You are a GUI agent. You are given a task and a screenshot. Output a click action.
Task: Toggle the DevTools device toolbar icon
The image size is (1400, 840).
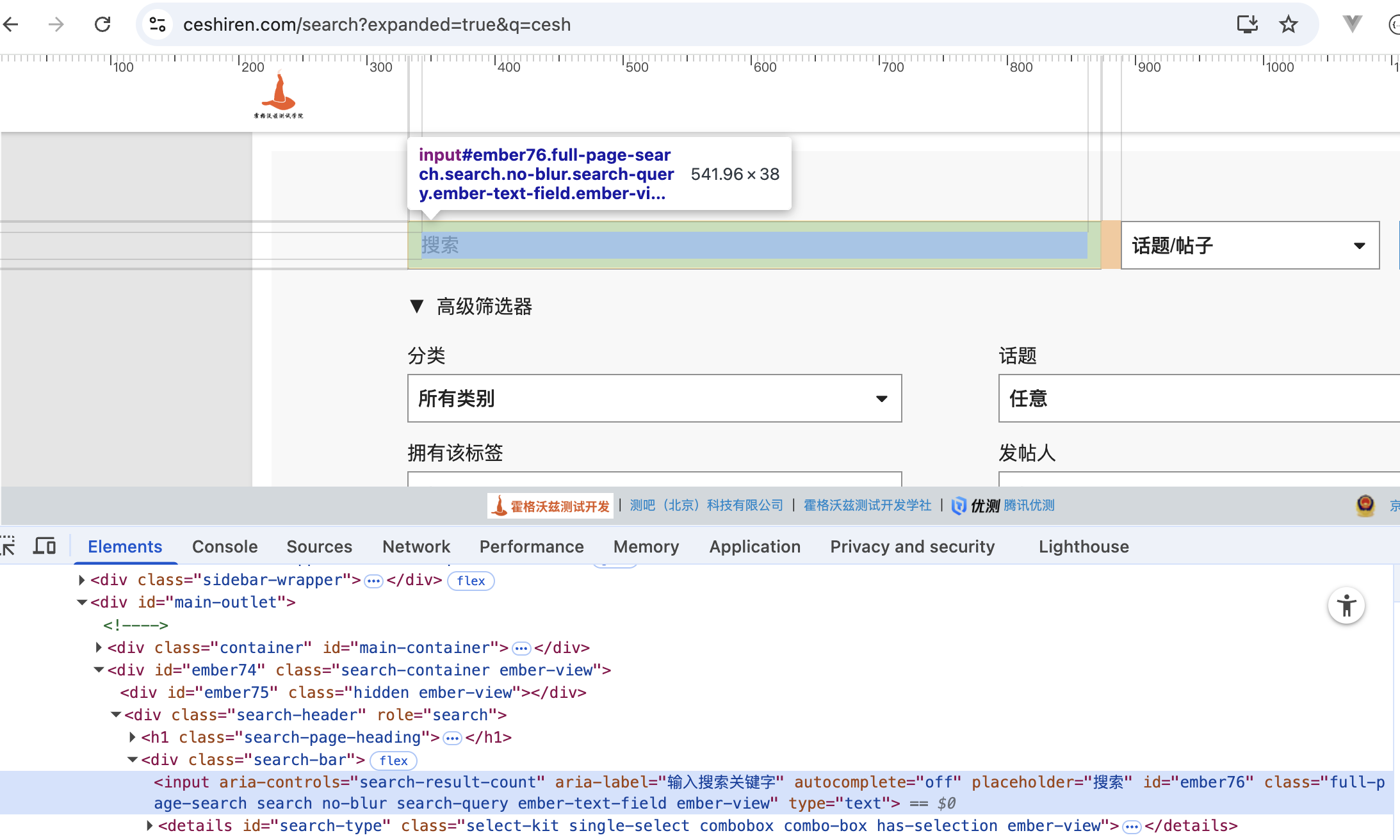point(45,546)
